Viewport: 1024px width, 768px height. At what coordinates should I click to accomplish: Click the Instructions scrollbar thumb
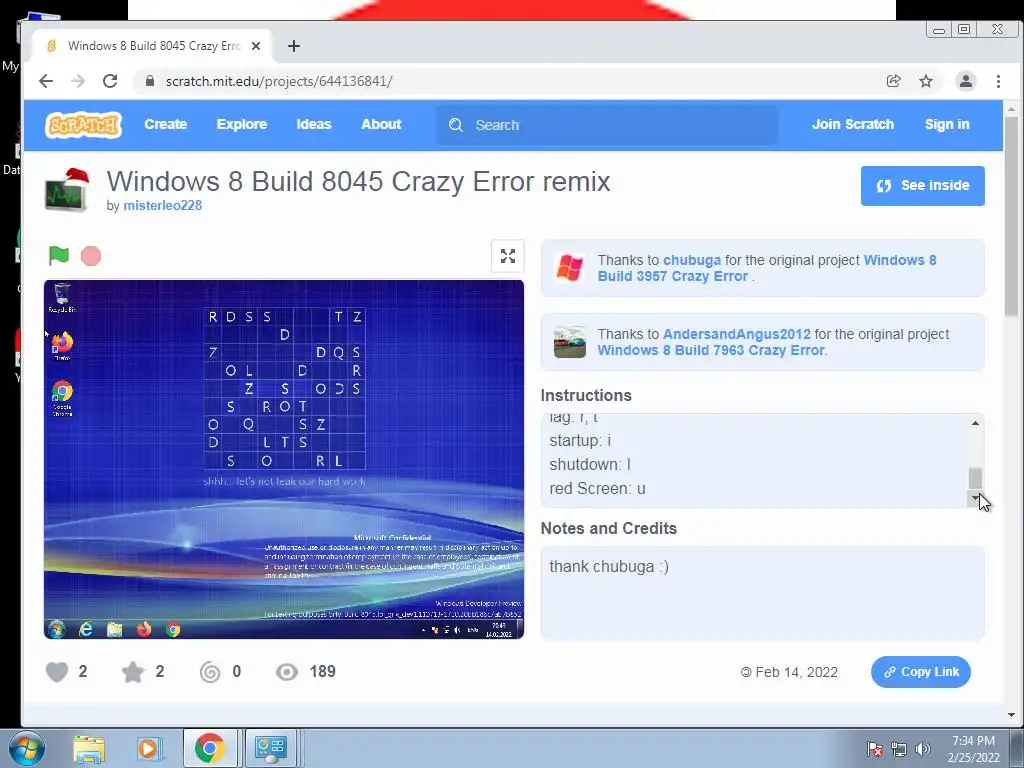tap(975, 478)
